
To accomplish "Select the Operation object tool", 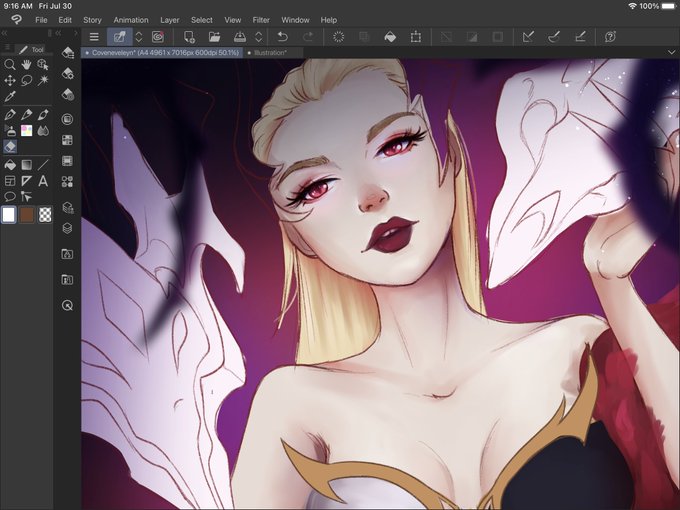I will pyautogui.click(x=42, y=65).
